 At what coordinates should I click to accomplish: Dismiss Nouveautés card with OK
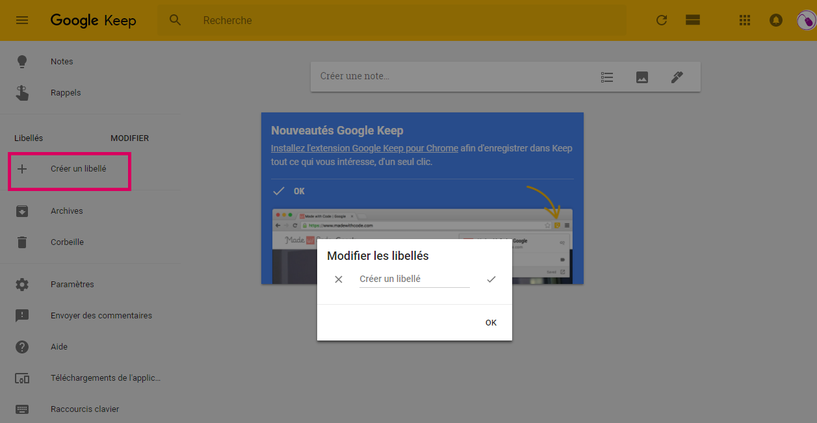coord(299,191)
